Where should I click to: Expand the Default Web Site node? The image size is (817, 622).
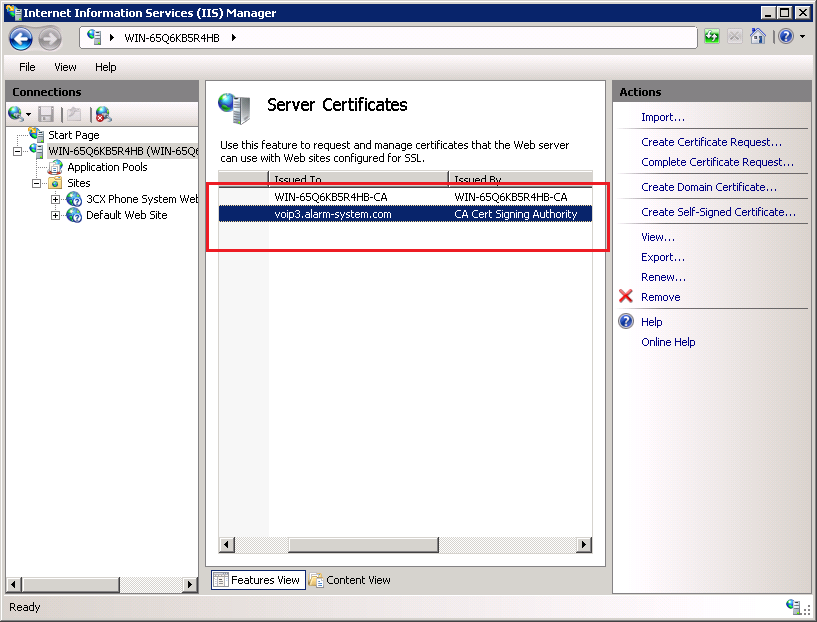[55, 215]
